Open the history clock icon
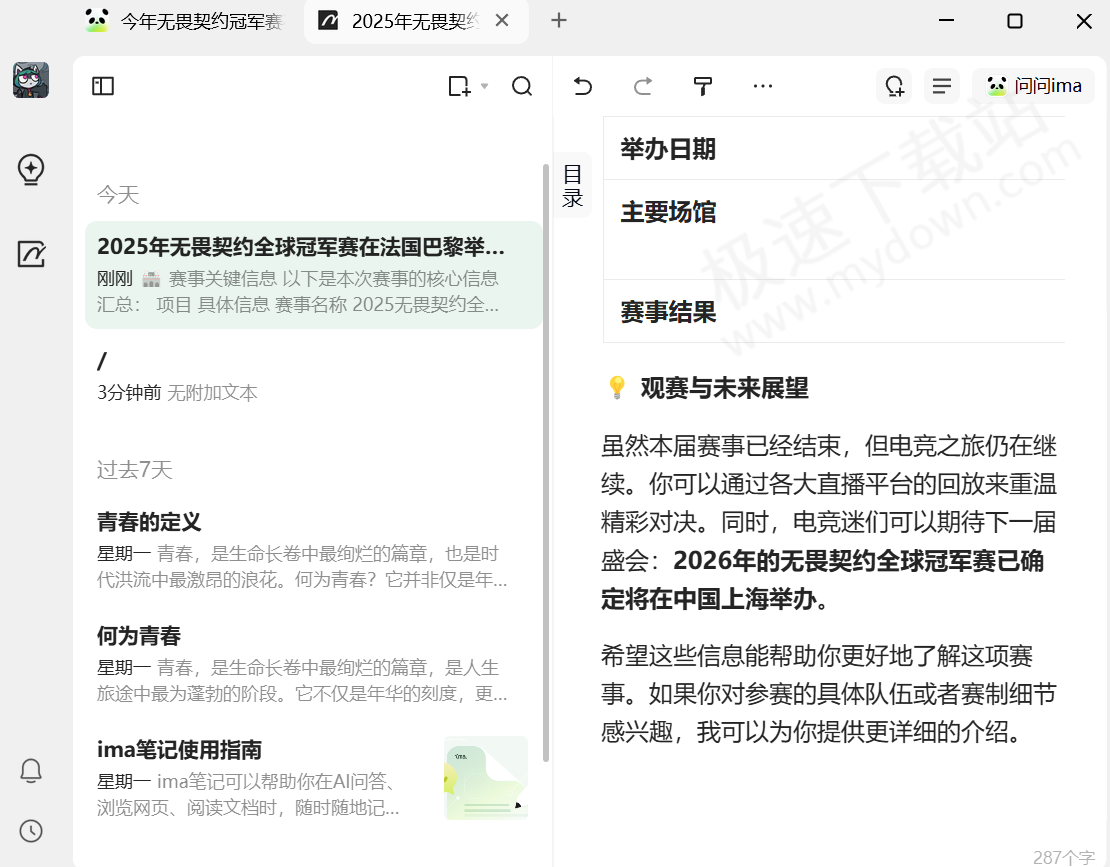The width and height of the screenshot is (1110, 867). click(31, 831)
